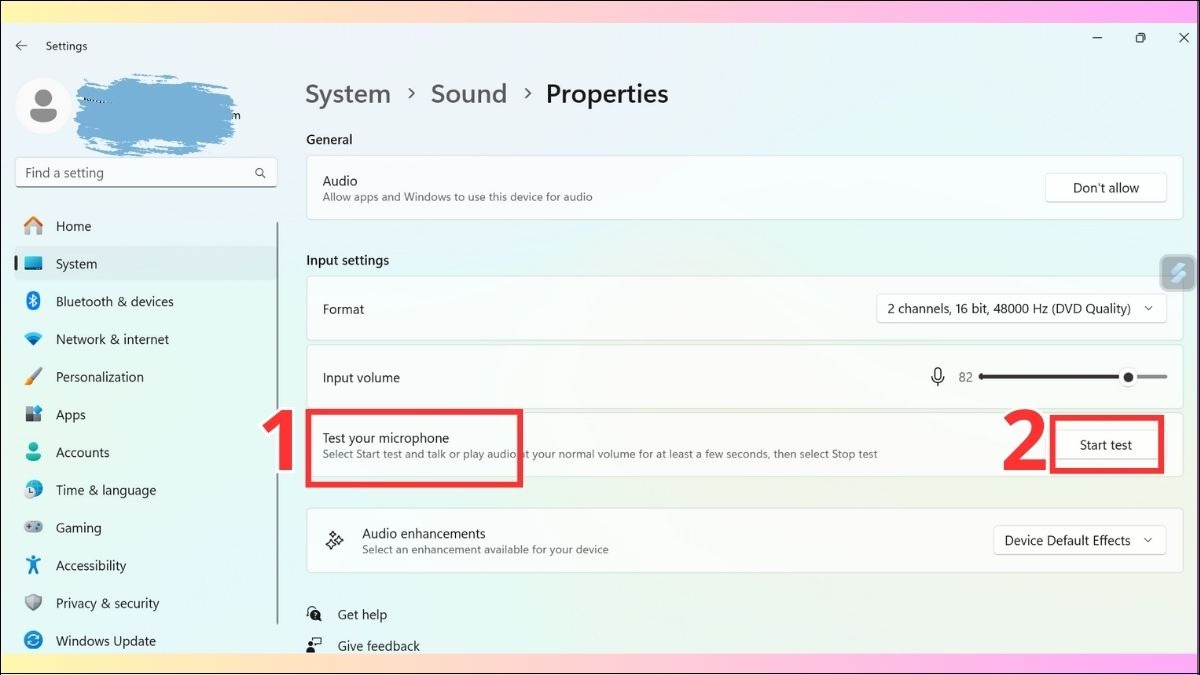1200x675 pixels.
Task: Click the back arrow in Settings title bar
Action: (x=21, y=46)
